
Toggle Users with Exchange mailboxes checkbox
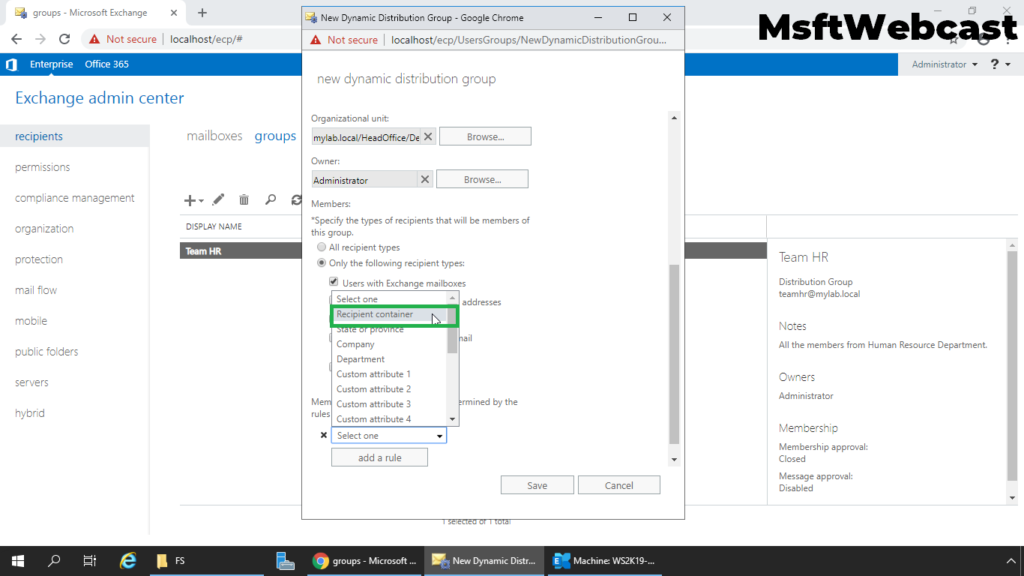(334, 282)
